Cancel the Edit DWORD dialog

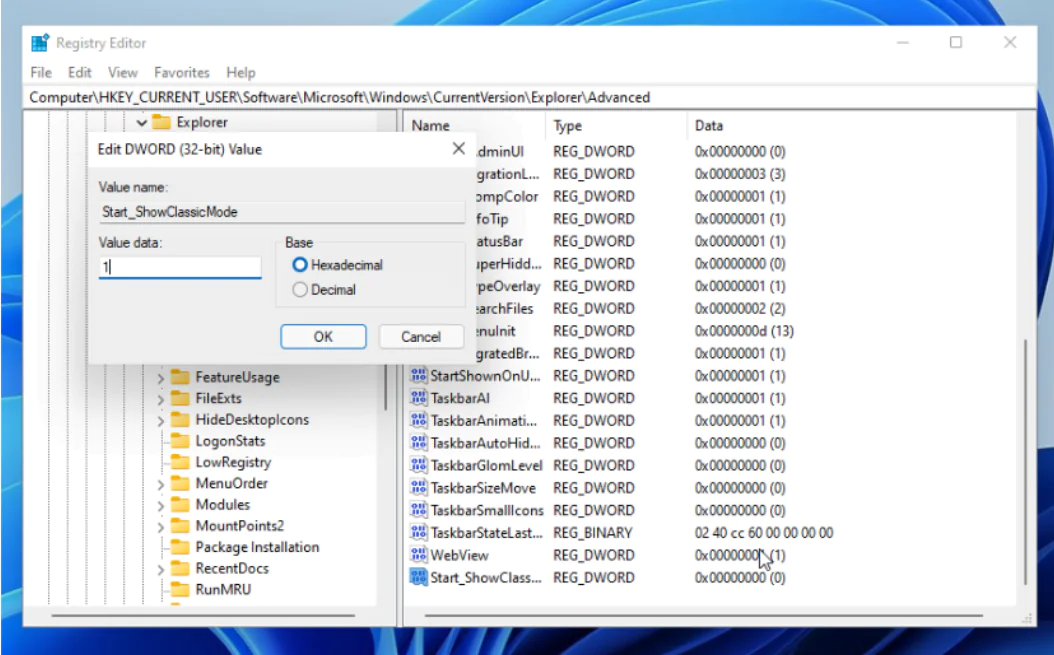(421, 337)
